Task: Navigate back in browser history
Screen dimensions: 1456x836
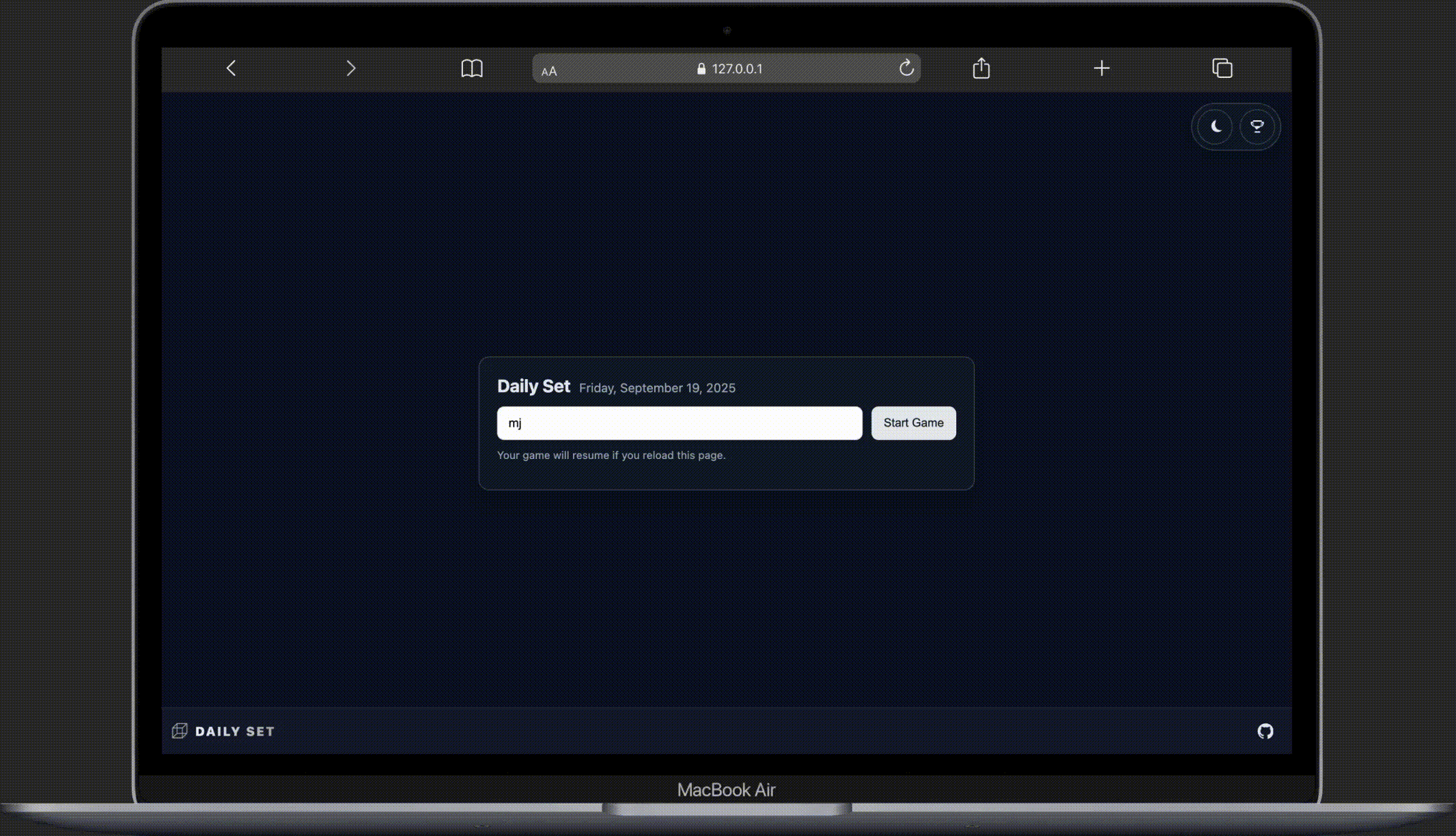Action: [231, 68]
